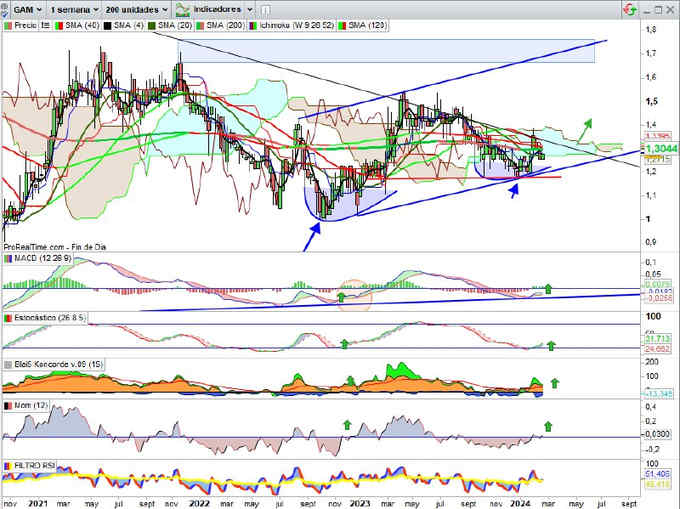This screenshot has height=509, width=680.
Task: Click the Blai5 Koncorde panel icon
Action: pos(8,365)
